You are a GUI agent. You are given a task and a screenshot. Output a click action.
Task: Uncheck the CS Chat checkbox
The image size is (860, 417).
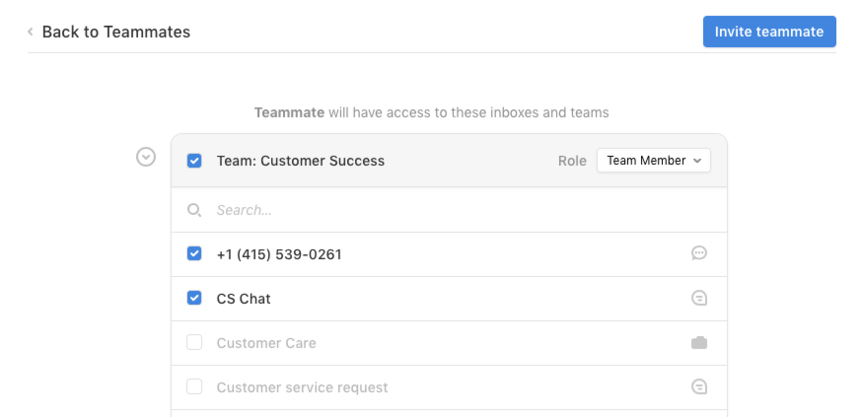(x=194, y=298)
